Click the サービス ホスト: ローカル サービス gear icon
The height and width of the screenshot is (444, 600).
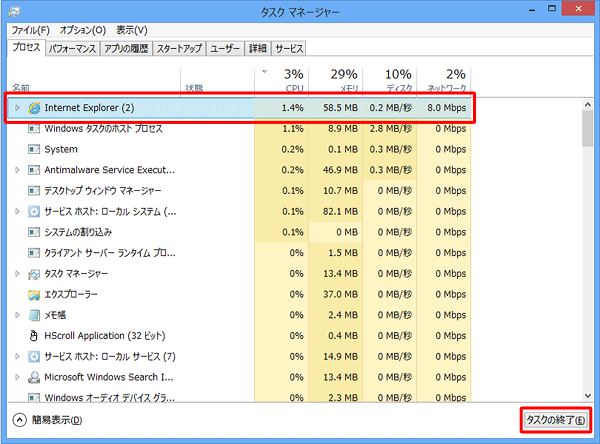34,357
